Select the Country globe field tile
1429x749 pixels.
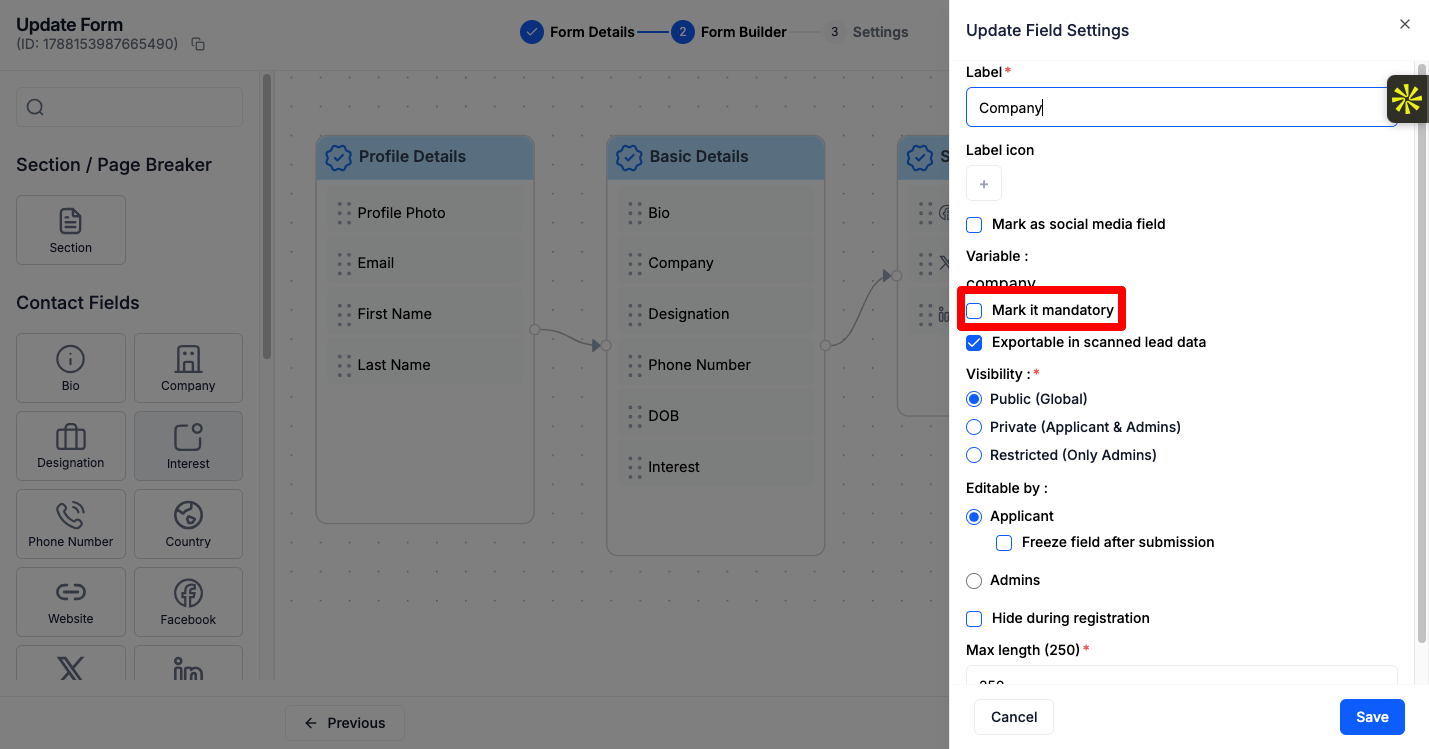[188, 524]
